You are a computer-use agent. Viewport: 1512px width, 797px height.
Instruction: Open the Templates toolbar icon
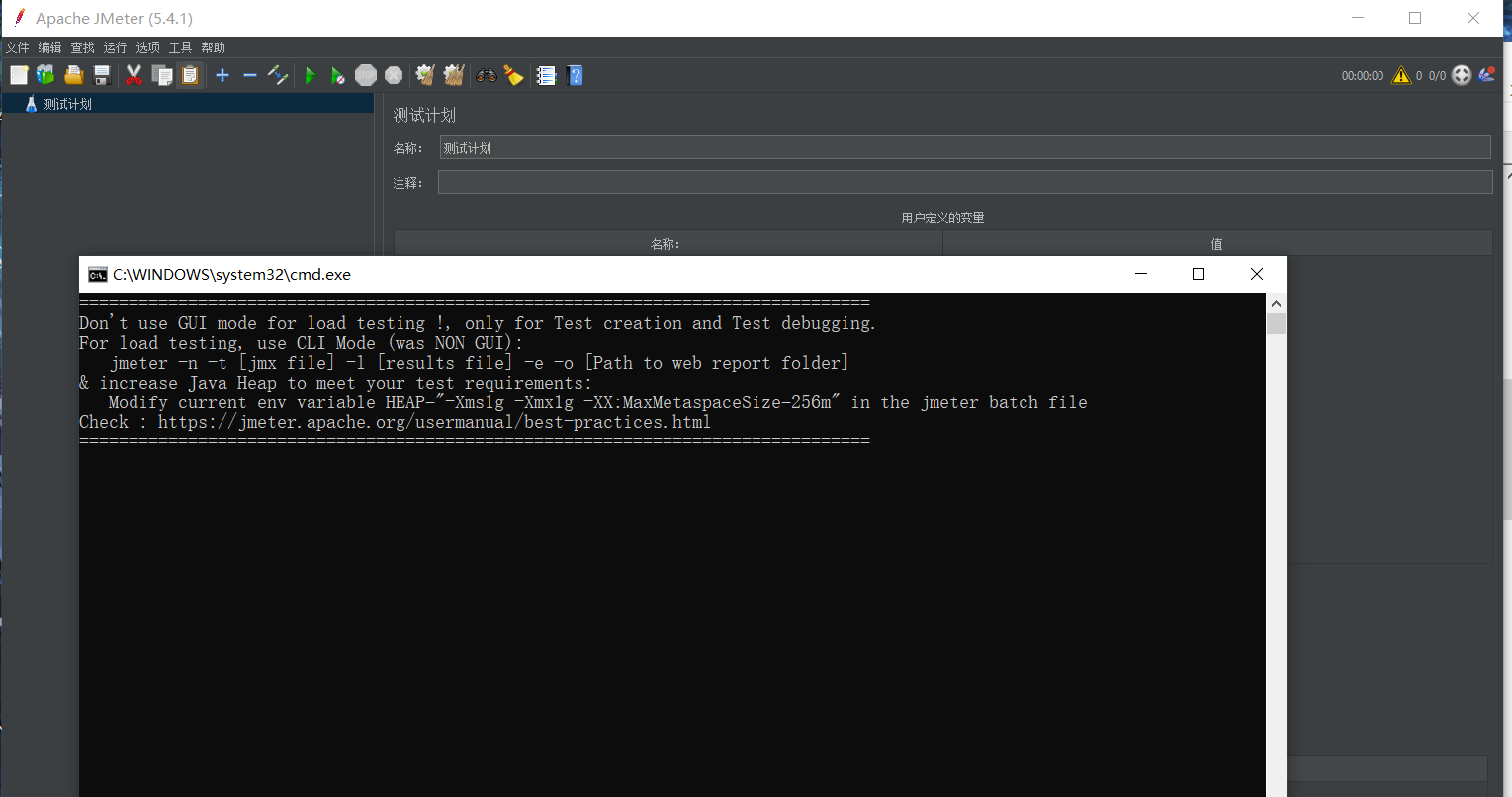pos(45,75)
